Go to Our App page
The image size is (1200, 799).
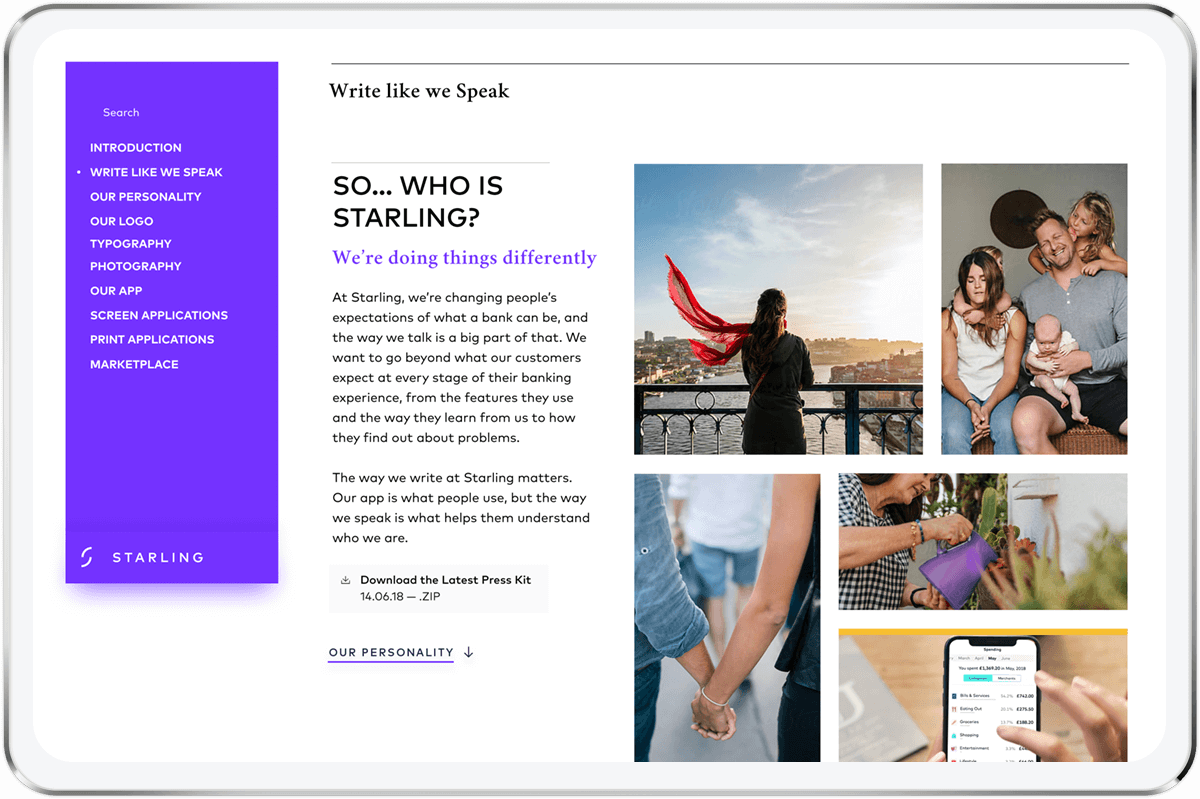point(116,291)
